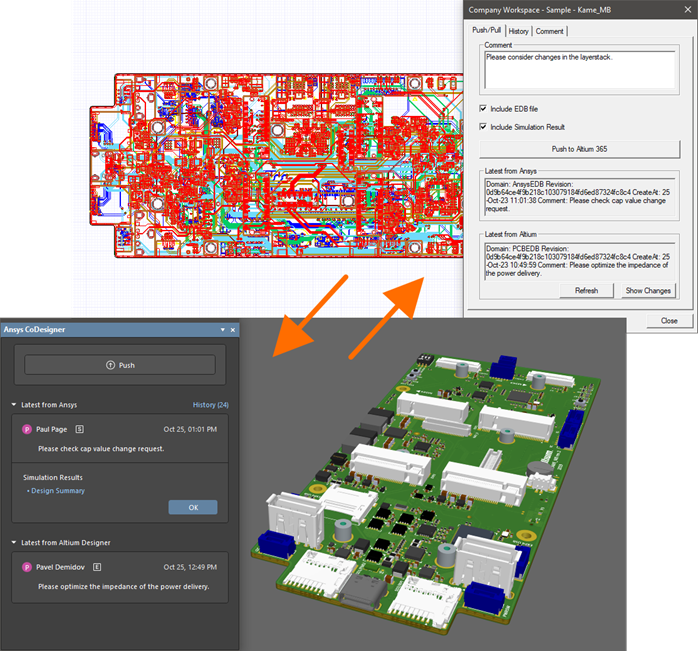Push changes using the CoDesigner Push button
This screenshot has height=651, width=698.
[x=120, y=365]
